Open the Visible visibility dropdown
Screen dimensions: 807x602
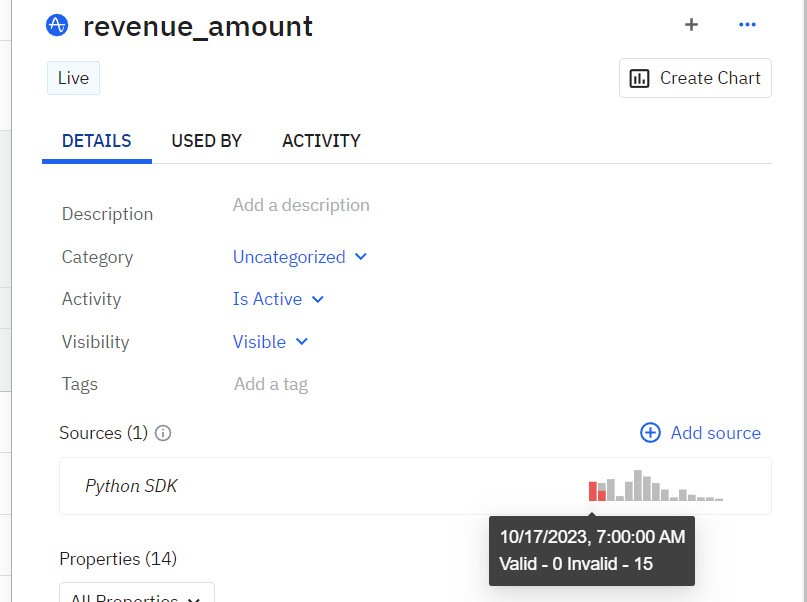(270, 342)
